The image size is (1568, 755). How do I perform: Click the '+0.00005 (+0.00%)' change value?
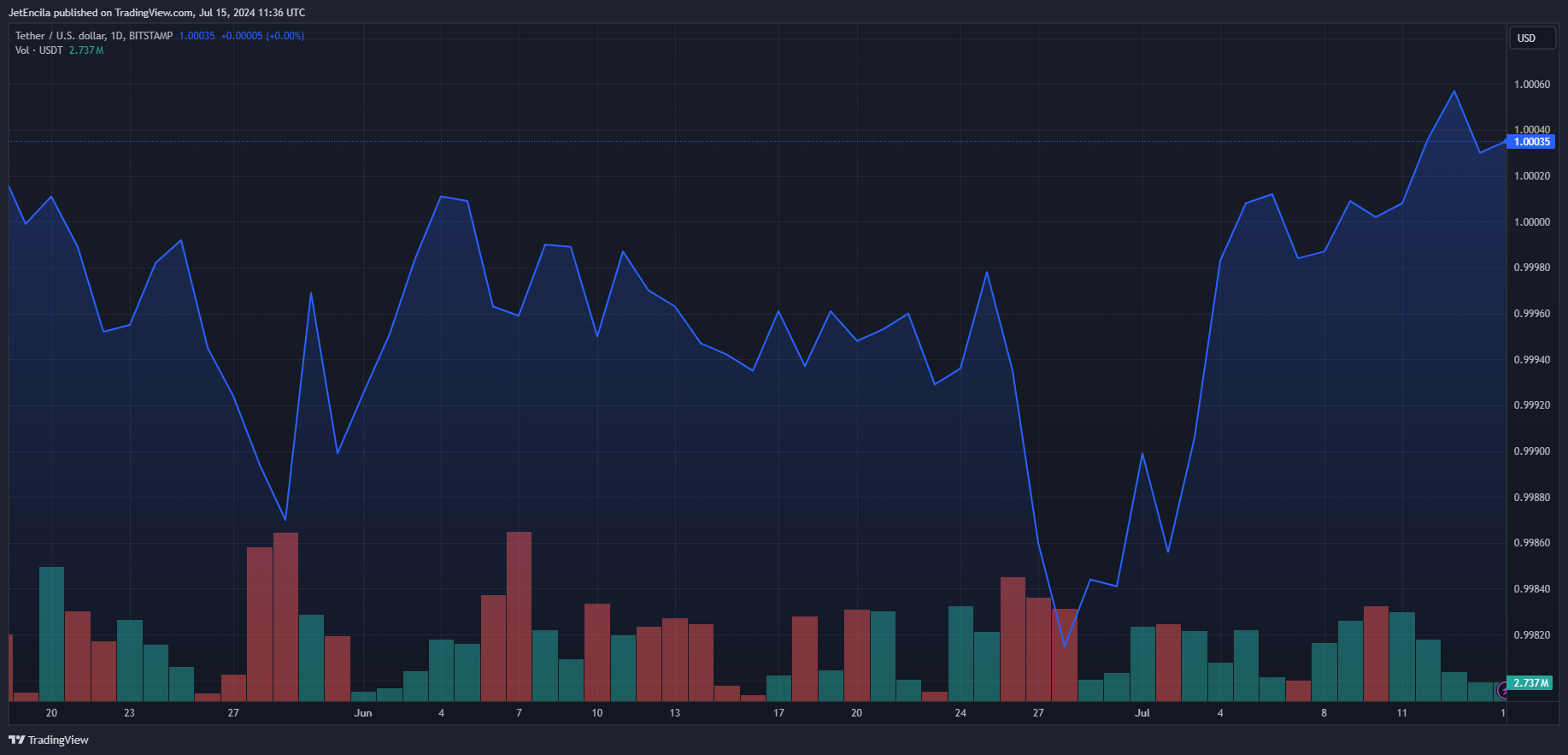tap(262, 36)
